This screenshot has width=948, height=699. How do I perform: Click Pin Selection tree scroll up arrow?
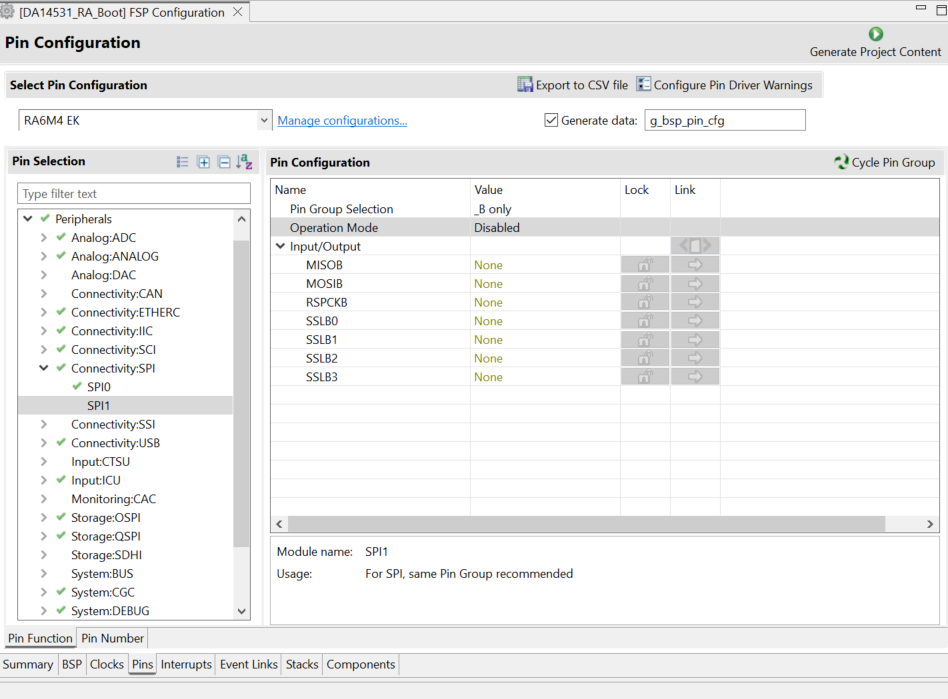241,219
